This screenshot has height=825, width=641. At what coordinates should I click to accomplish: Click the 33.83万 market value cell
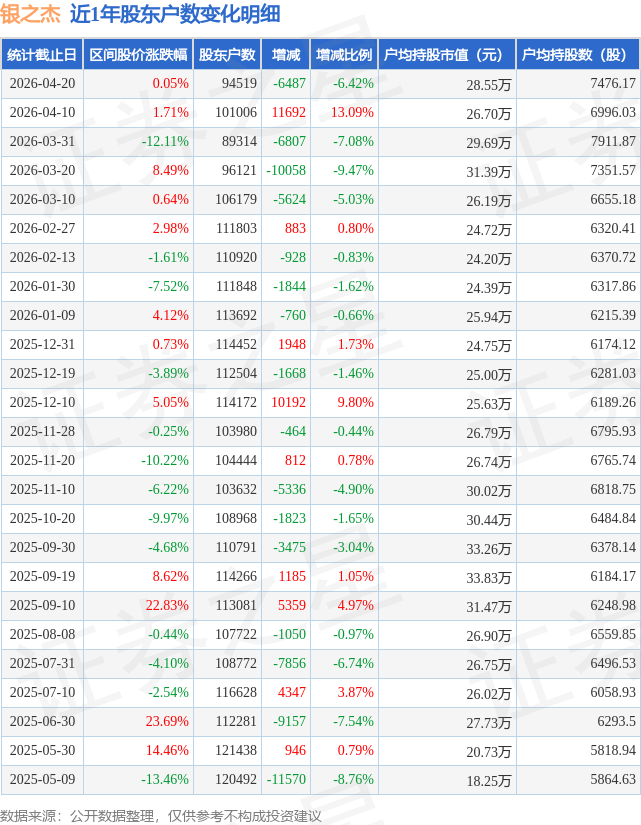[447, 576]
